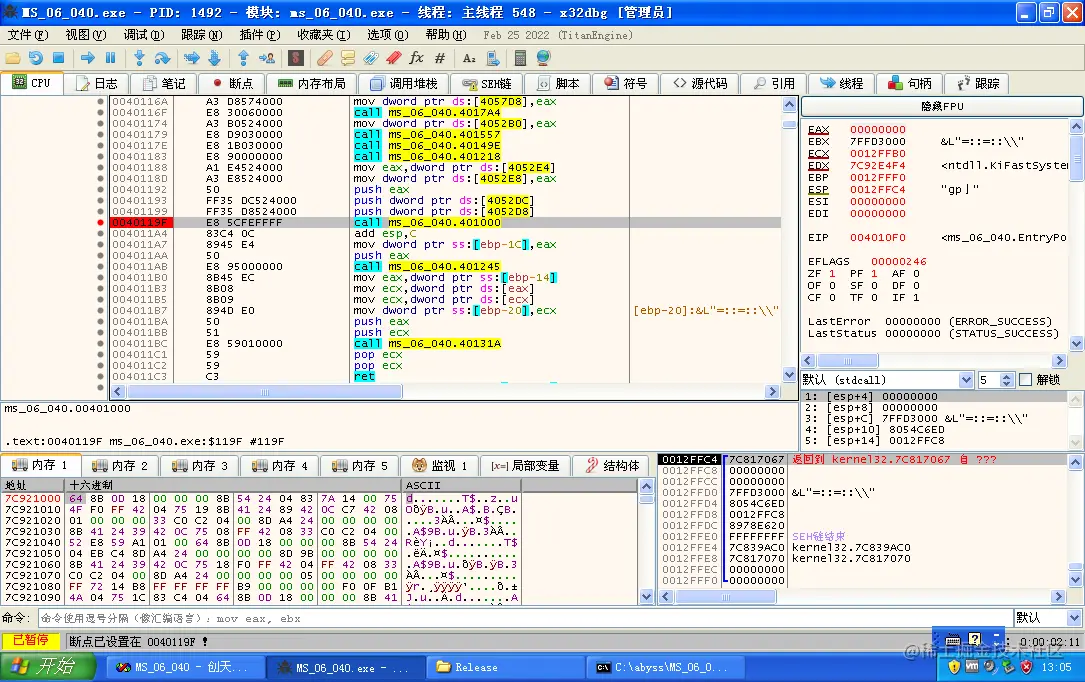
Task: Set breakpoint dot at address 004011A4
Action: click(x=100, y=234)
